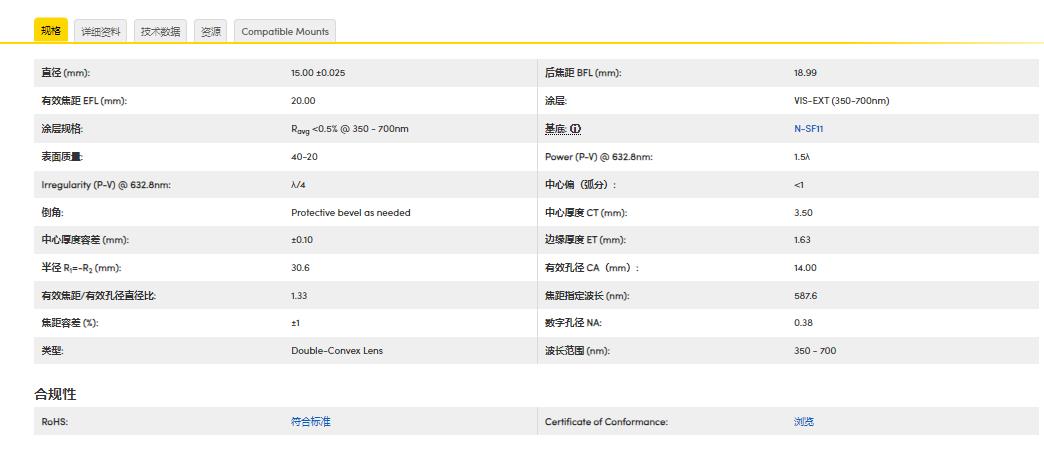Open the 技术数据 tab
This screenshot has width=1044, height=459.
[x=160, y=31]
